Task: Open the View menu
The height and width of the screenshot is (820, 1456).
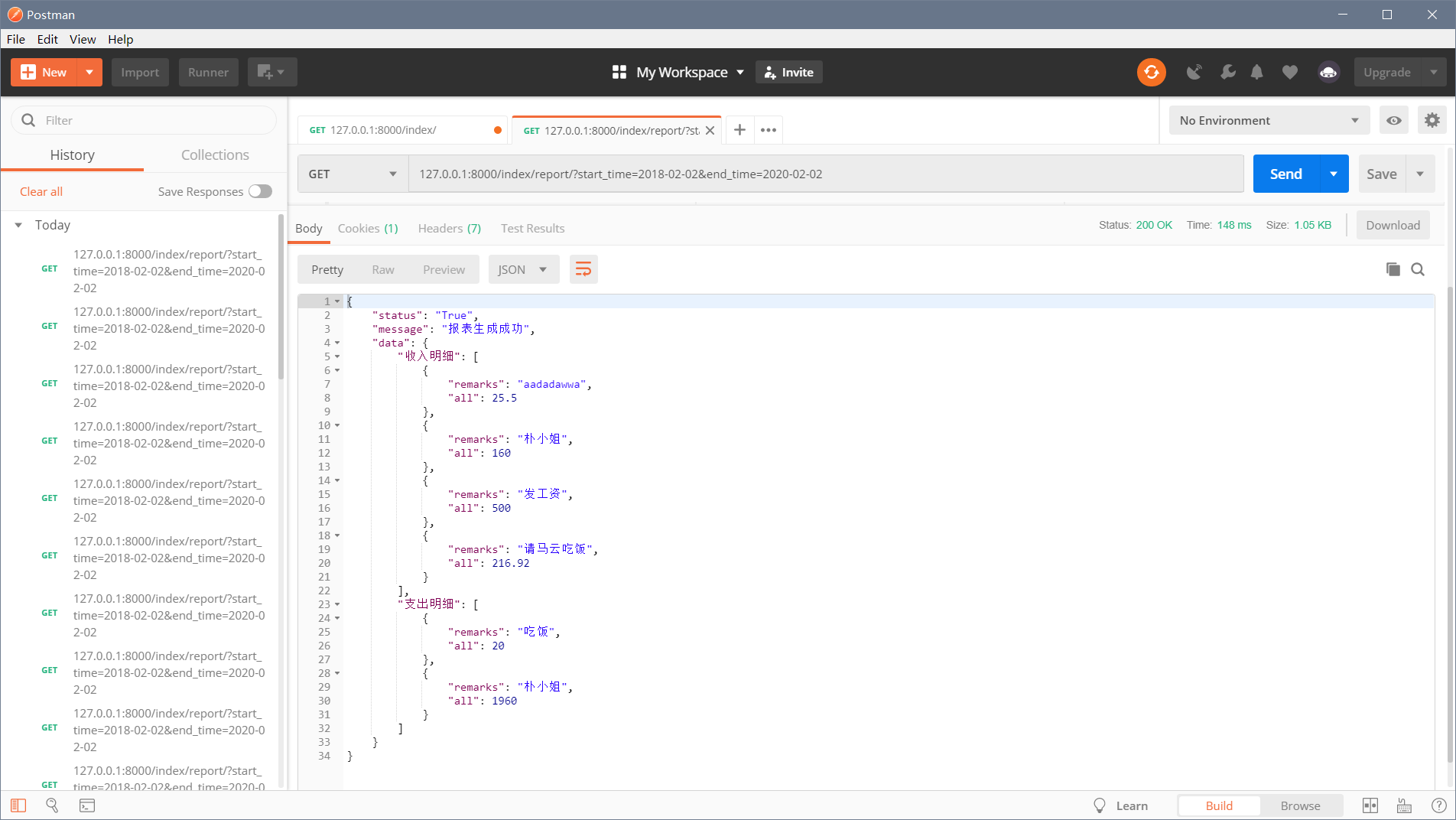Action: coord(83,39)
